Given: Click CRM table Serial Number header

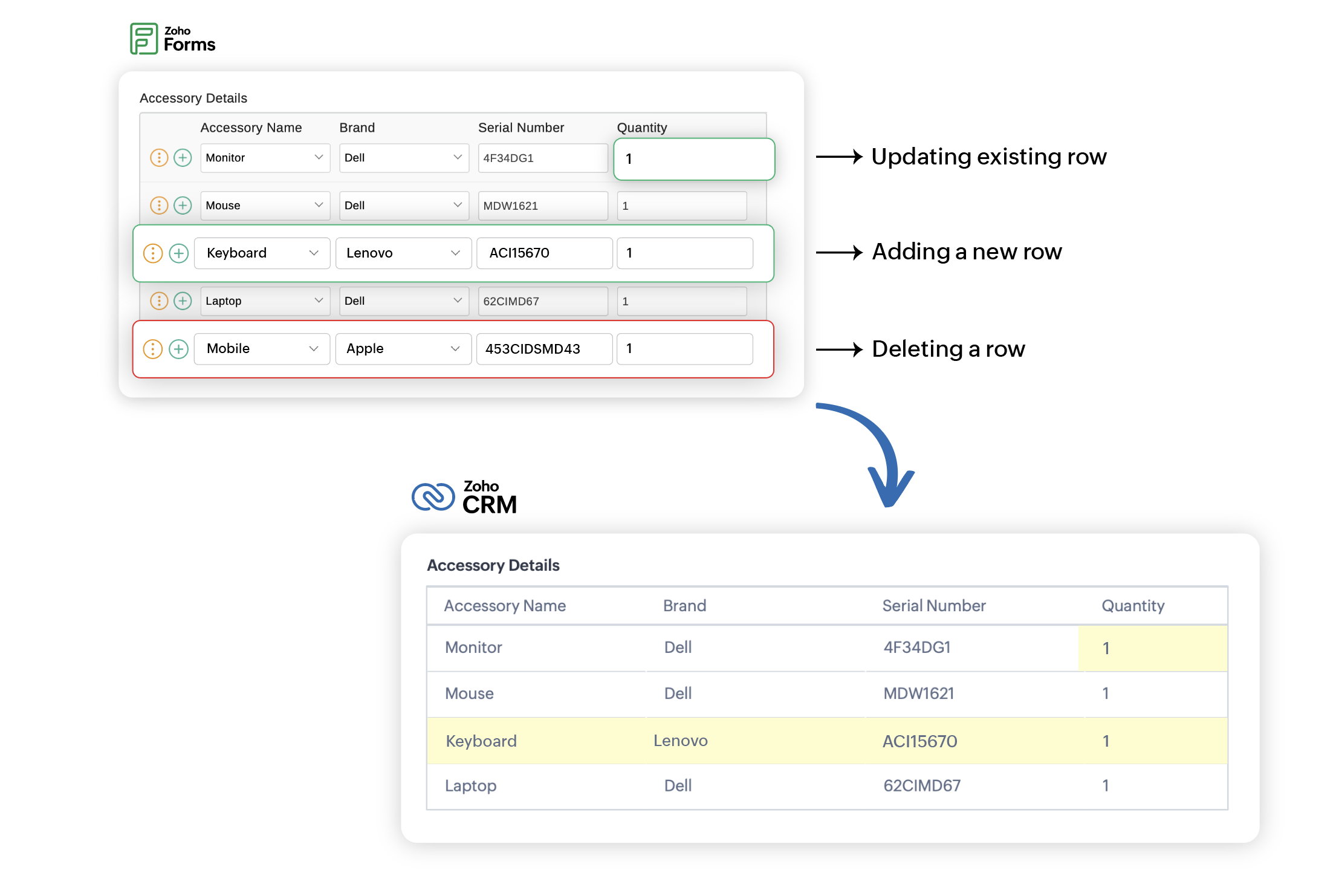Looking at the screenshot, I should (x=934, y=606).
